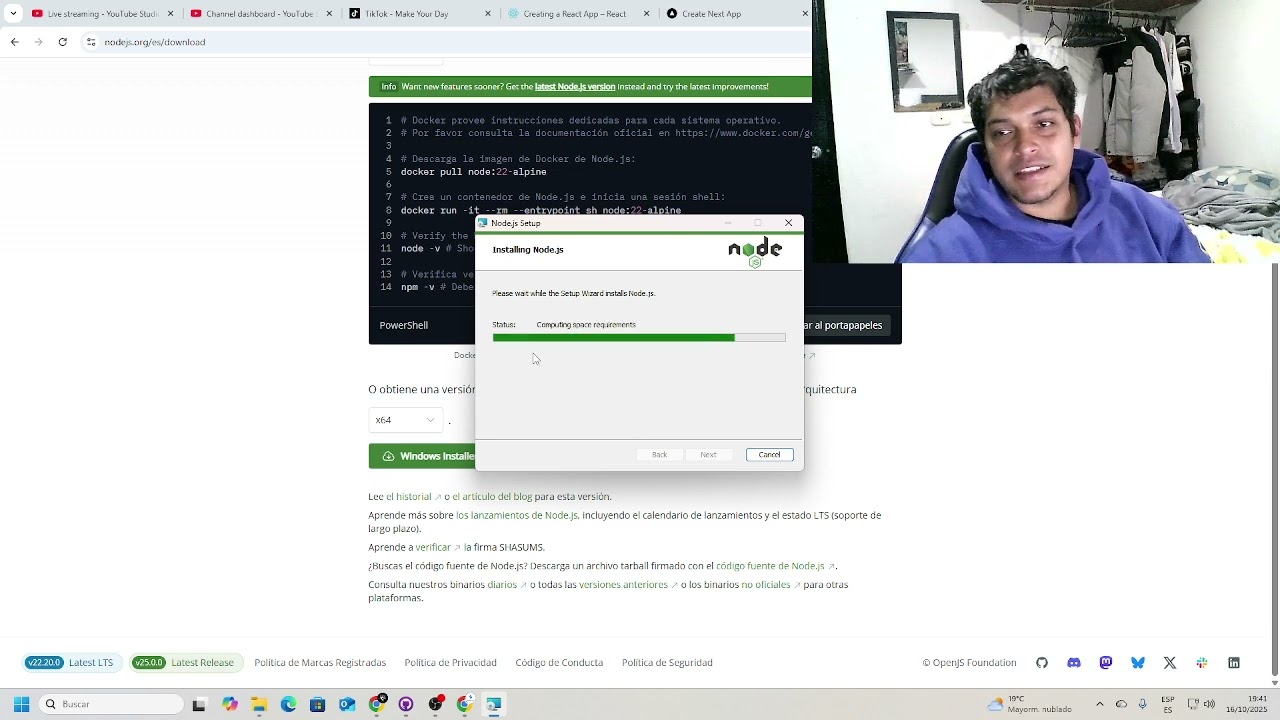1280x720 pixels.
Task: Open el artículo del blog link
Action: pos(491,496)
